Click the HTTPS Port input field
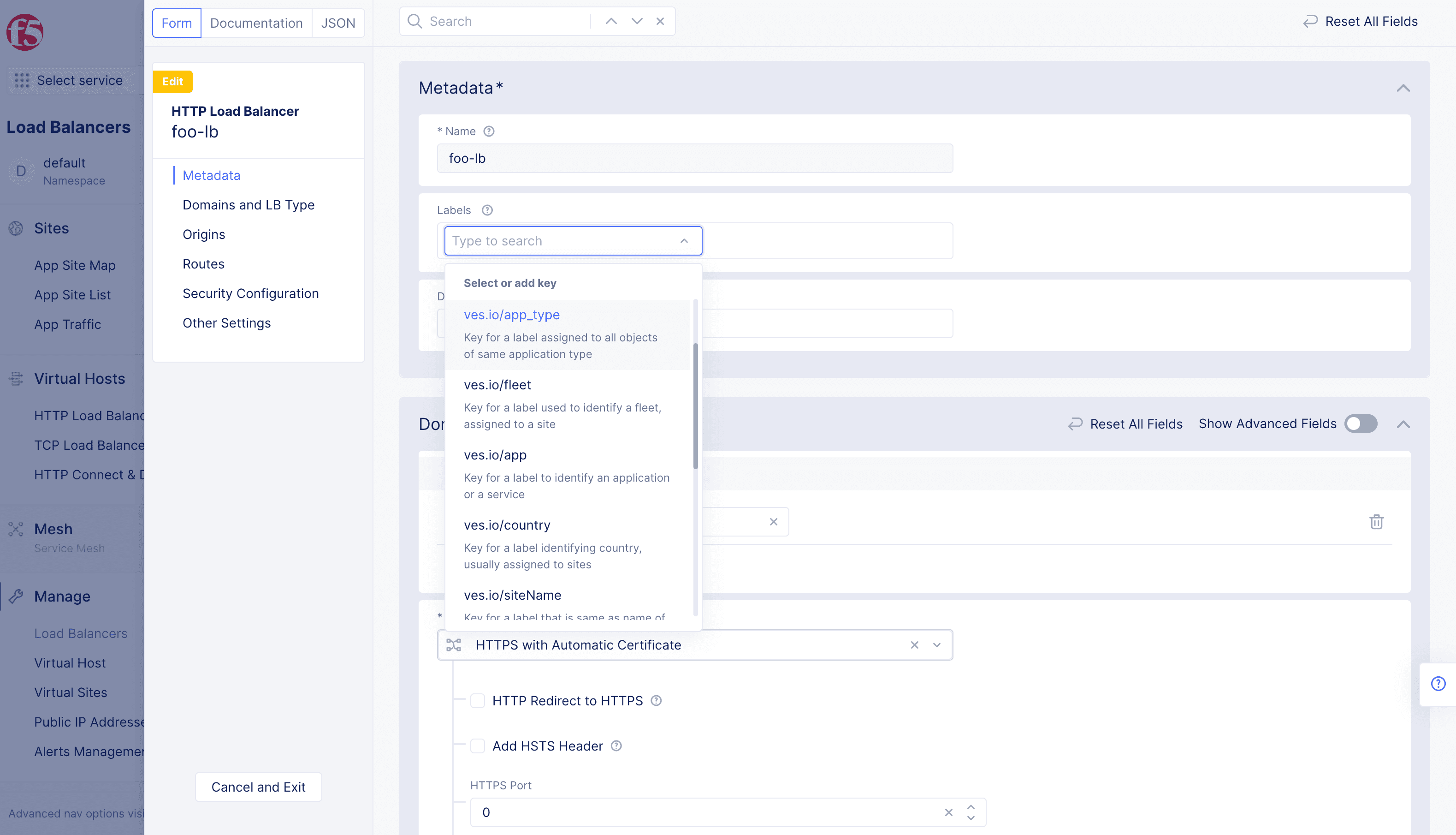Image resolution: width=1456 pixels, height=835 pixels. tap(705, 812)
